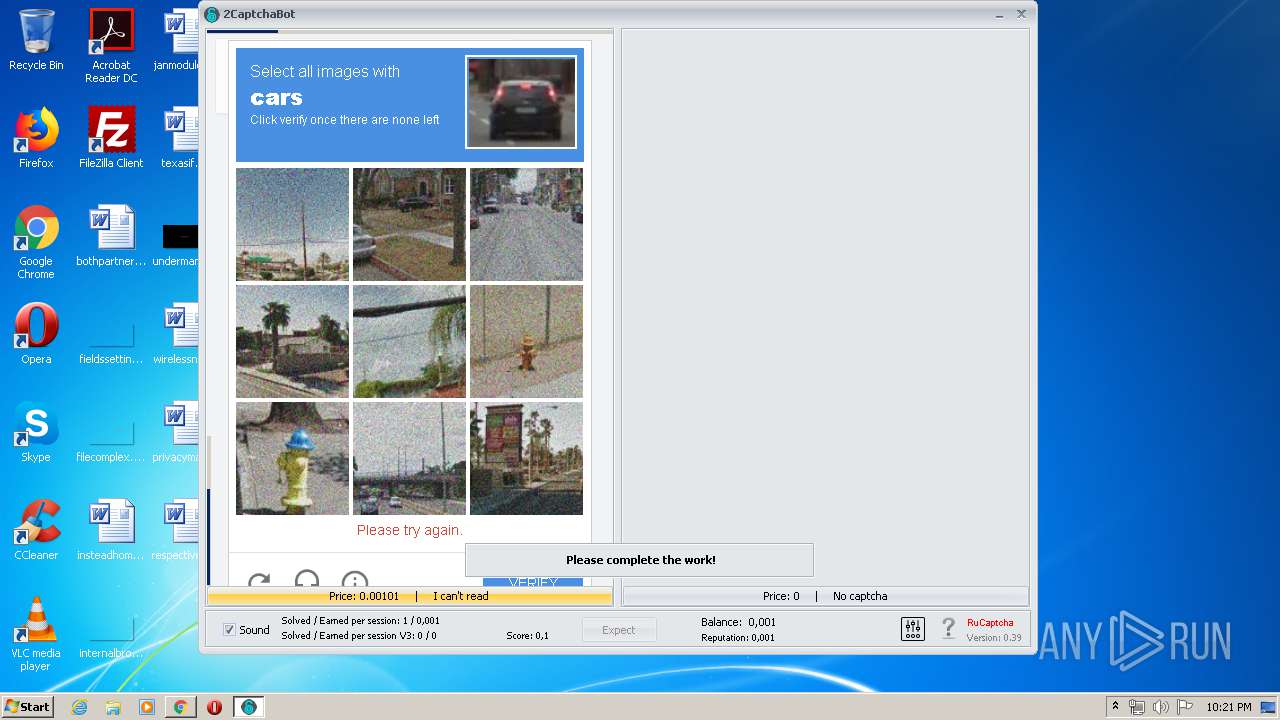The width and height of the screenshot is (1280, 720).
Task: Open the Windows Start menu
Action: [27, 706]
